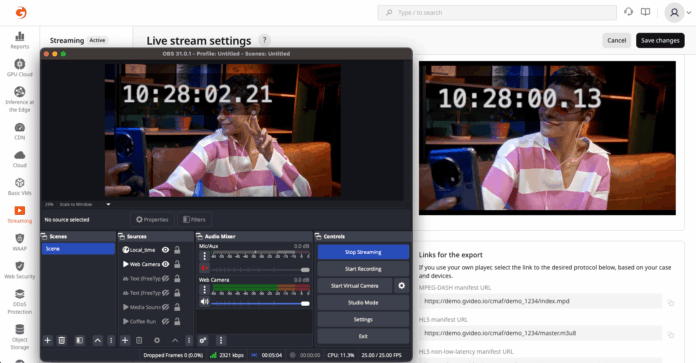Show the Coffee Run source
This screenshot has width=696, height=363.
[x=165, y=321]
